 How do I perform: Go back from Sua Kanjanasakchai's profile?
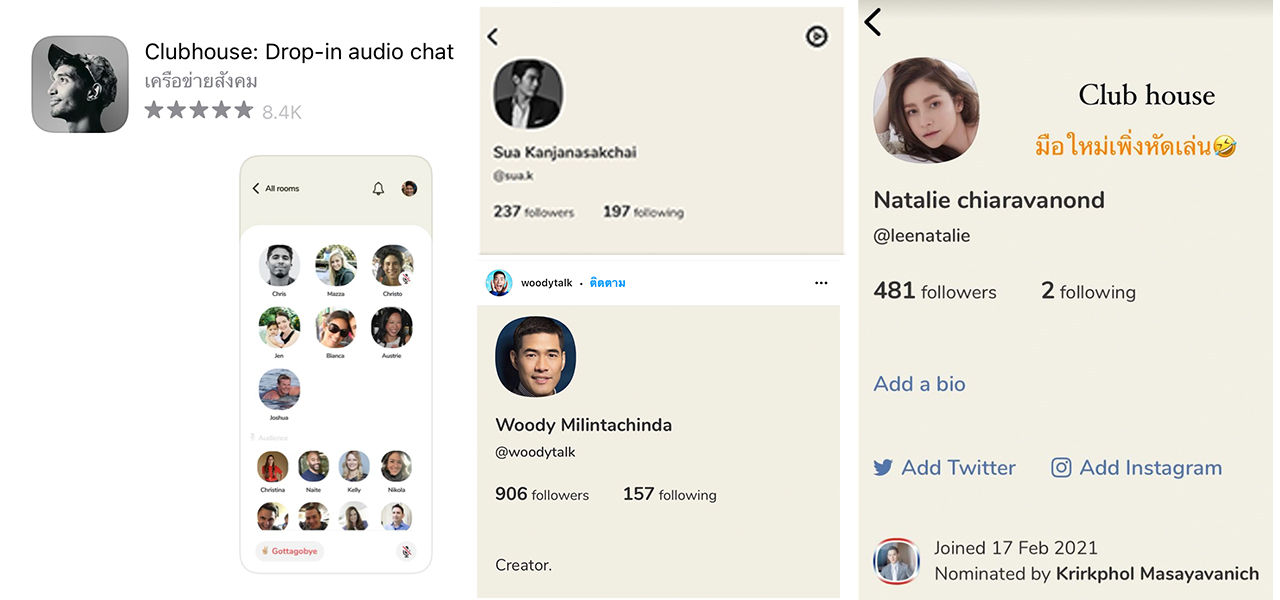coord(492,37)
